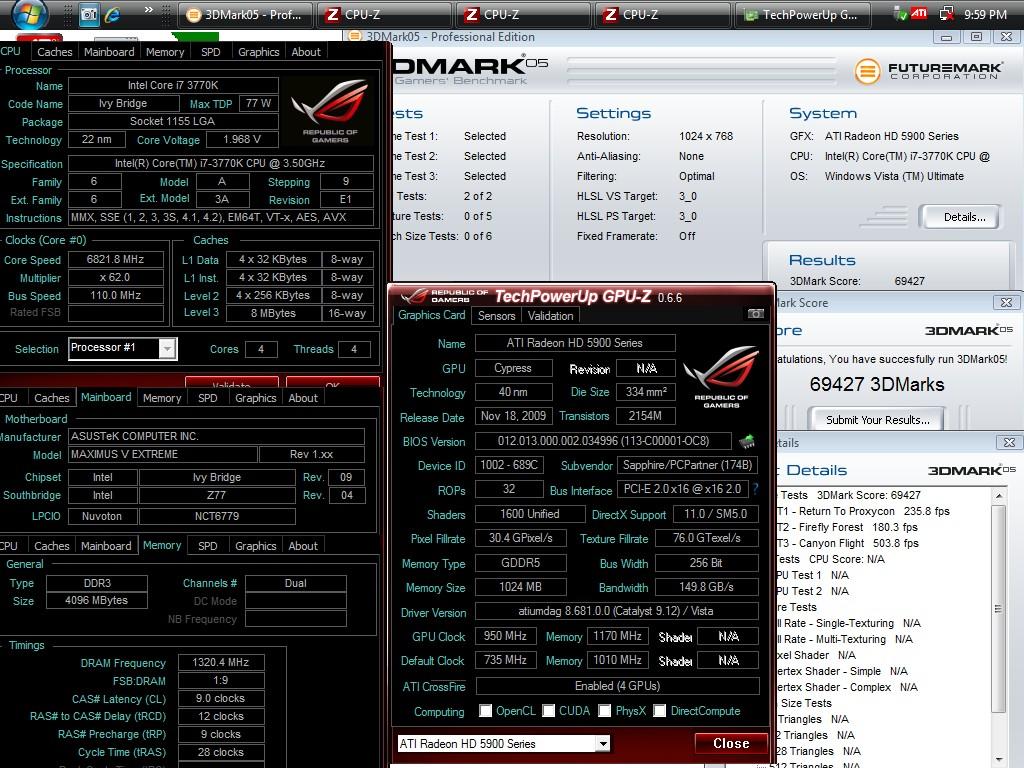Click the scrollbar grip in Result Details list
The width and height of the screenshot is (1024, 768).
point(998,609)
